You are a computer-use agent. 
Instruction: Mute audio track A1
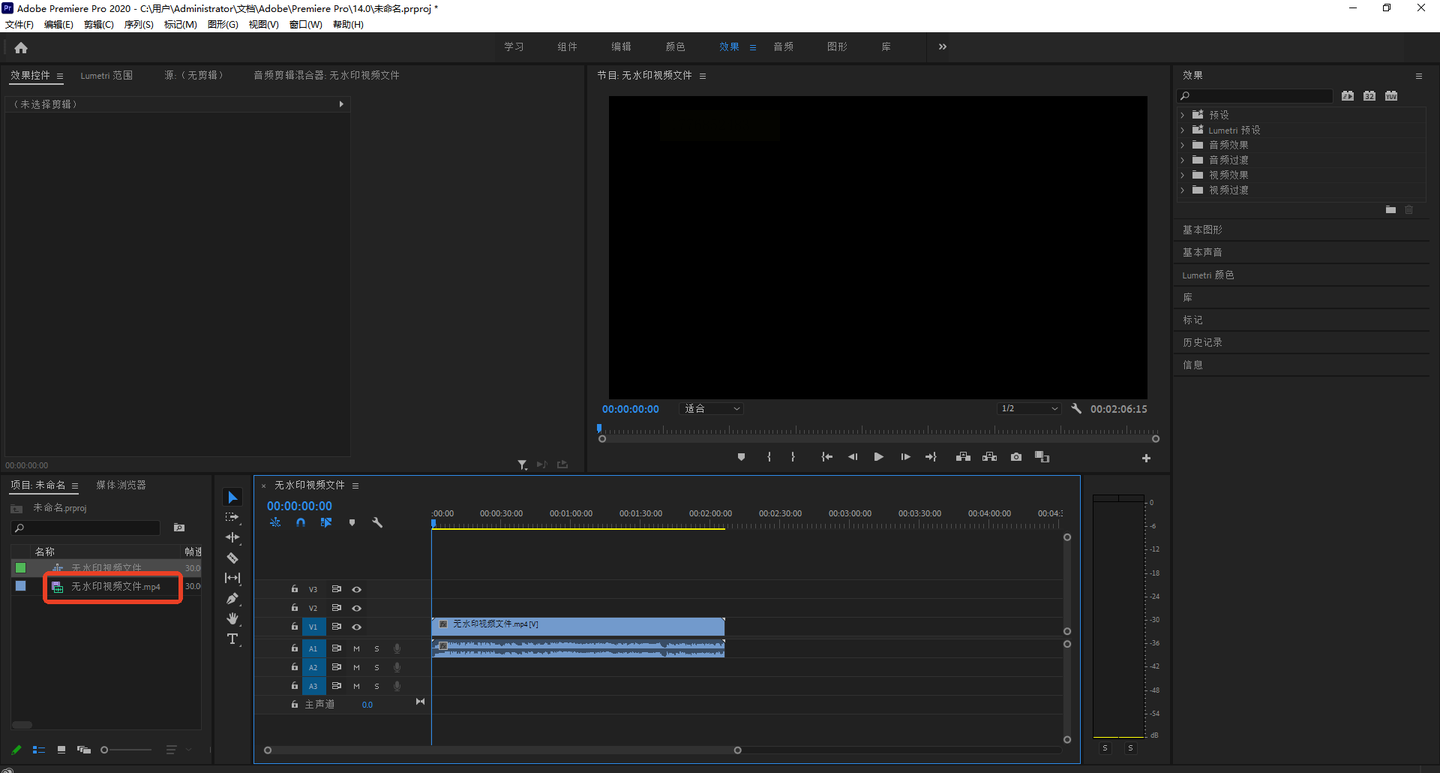click(356, 649)
